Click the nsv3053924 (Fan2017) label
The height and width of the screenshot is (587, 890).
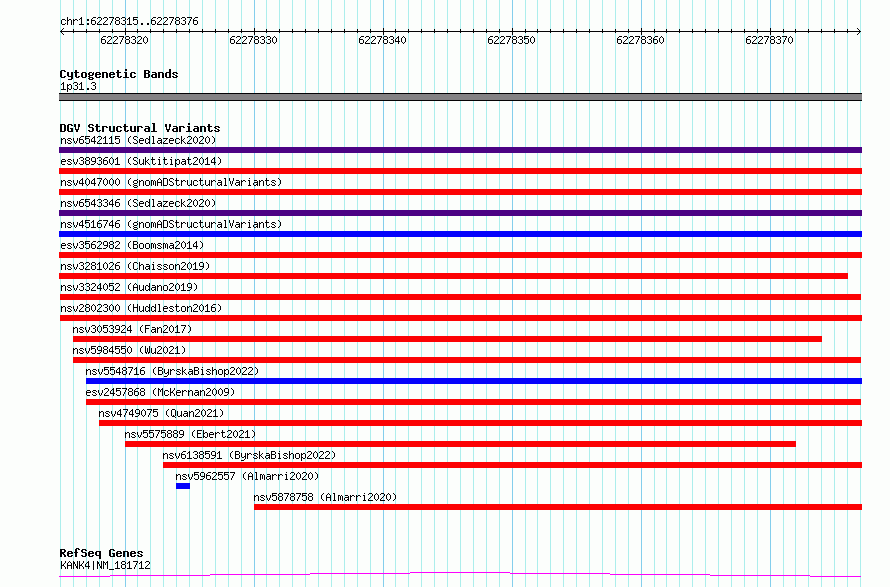(132, 329)
